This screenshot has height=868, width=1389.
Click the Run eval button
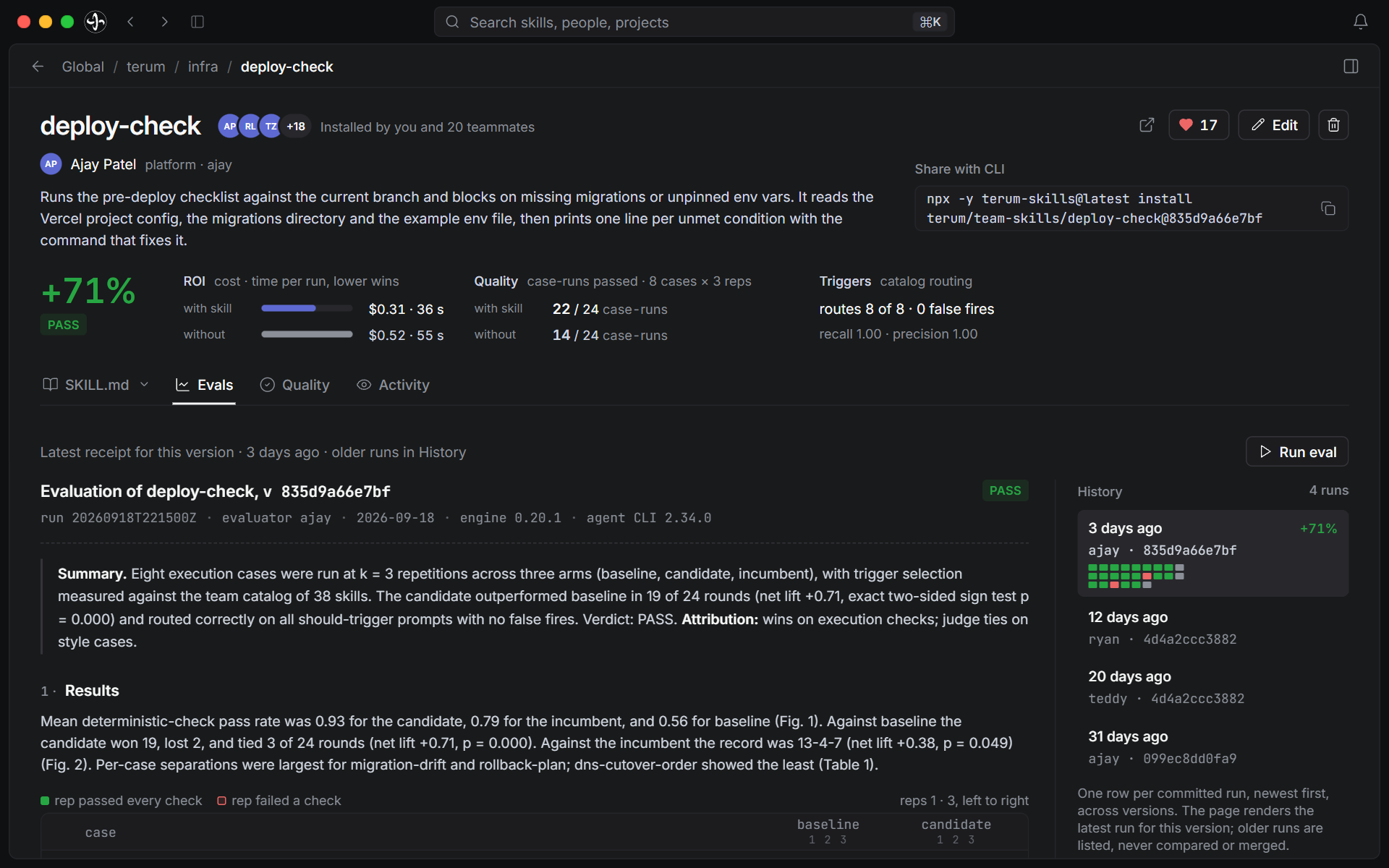click(1297, 452)
